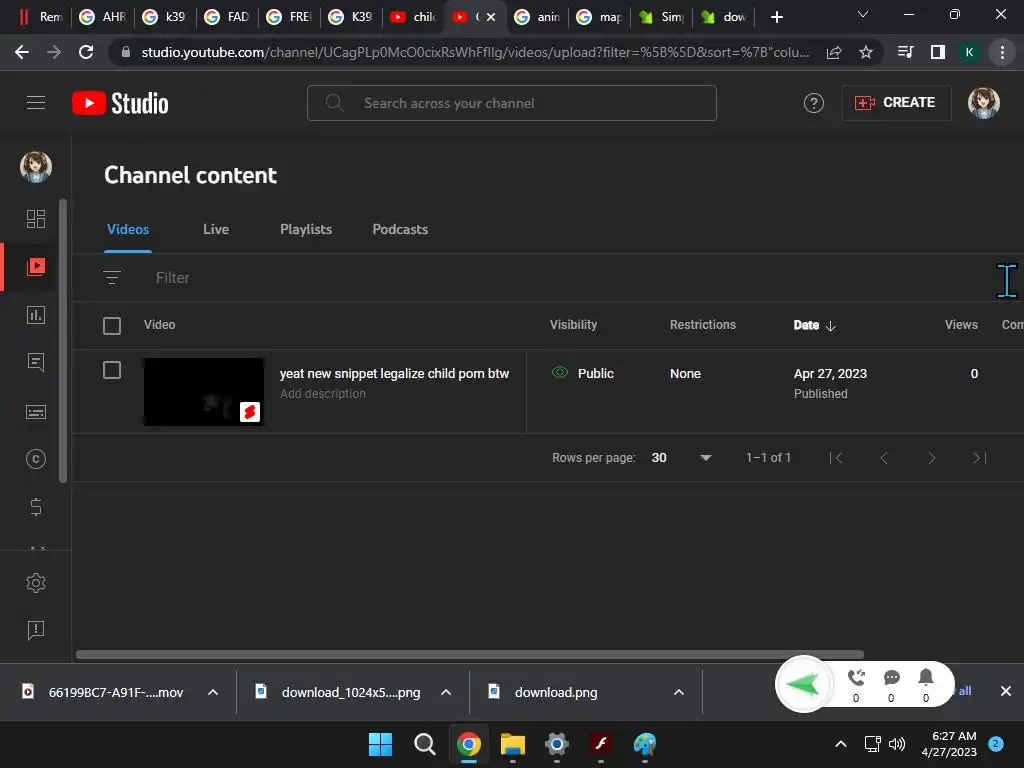This screenshot has width=1024, height=768.
Task: Expand options for the .mov download
Action: click(213, 692)
